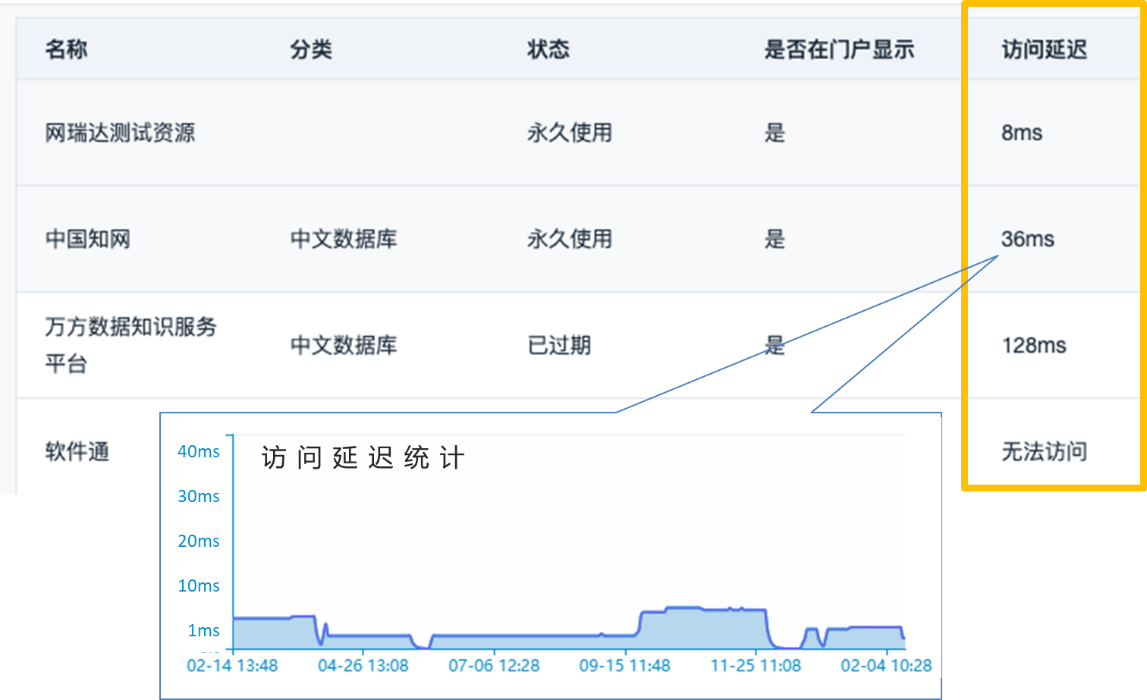This screenshot has width=1147, height=700.
Task: Select the 分类 column header
Action: [x=311, y=50]
